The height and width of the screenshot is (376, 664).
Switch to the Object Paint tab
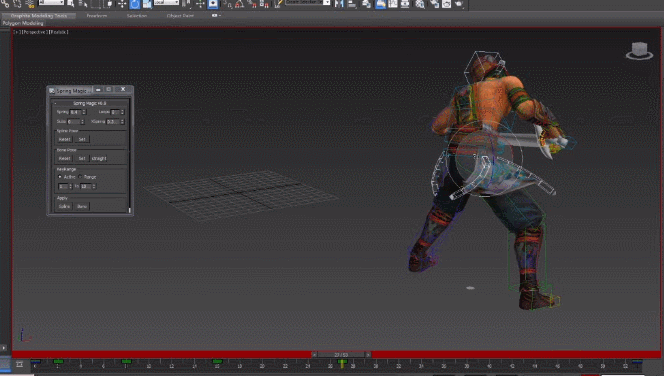pos(180,16)
